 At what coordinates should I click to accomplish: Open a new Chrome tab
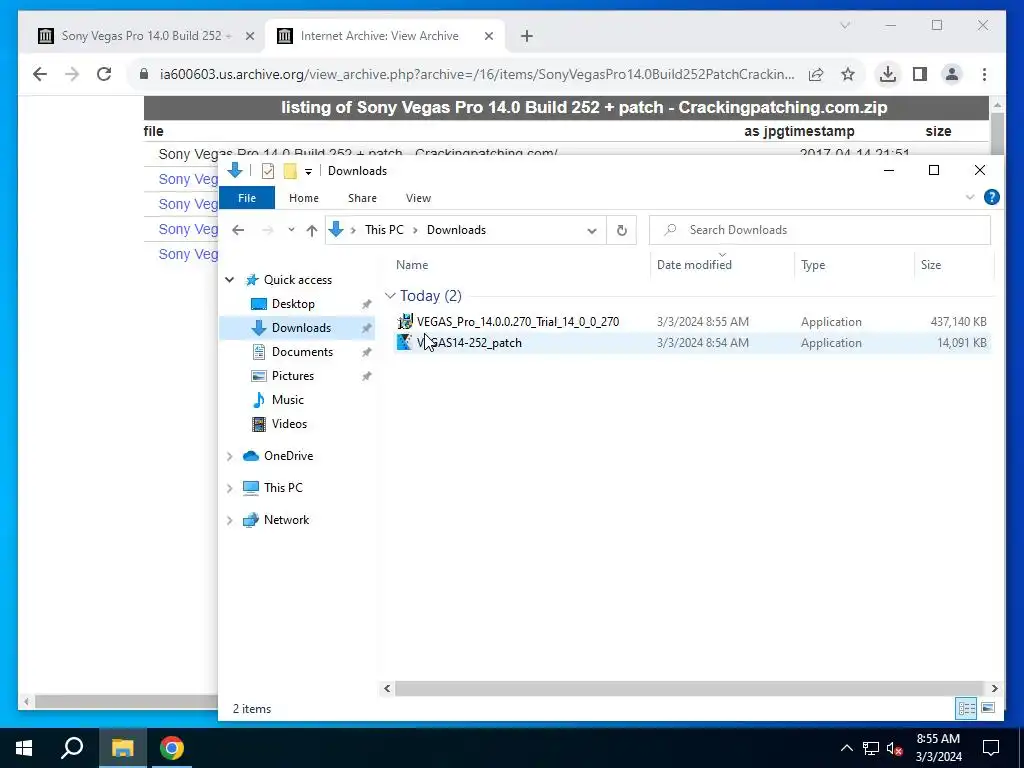(x=527, y=36)
